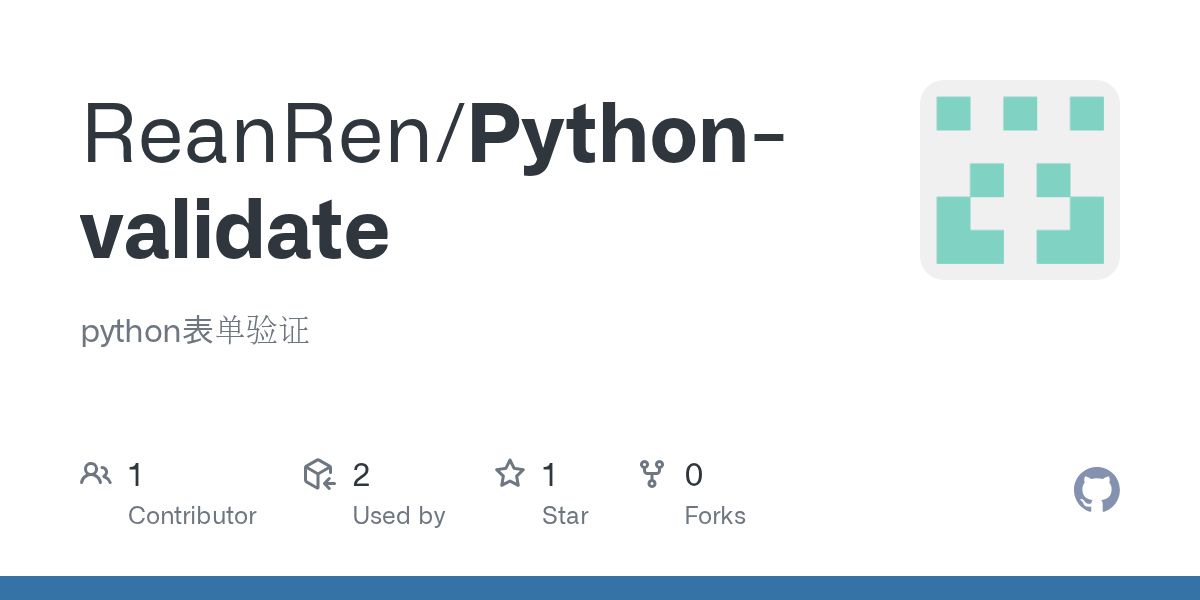Open the Python-validate repository title
This screenshot has height=600, width=1200.
click(x=610, y=135)
